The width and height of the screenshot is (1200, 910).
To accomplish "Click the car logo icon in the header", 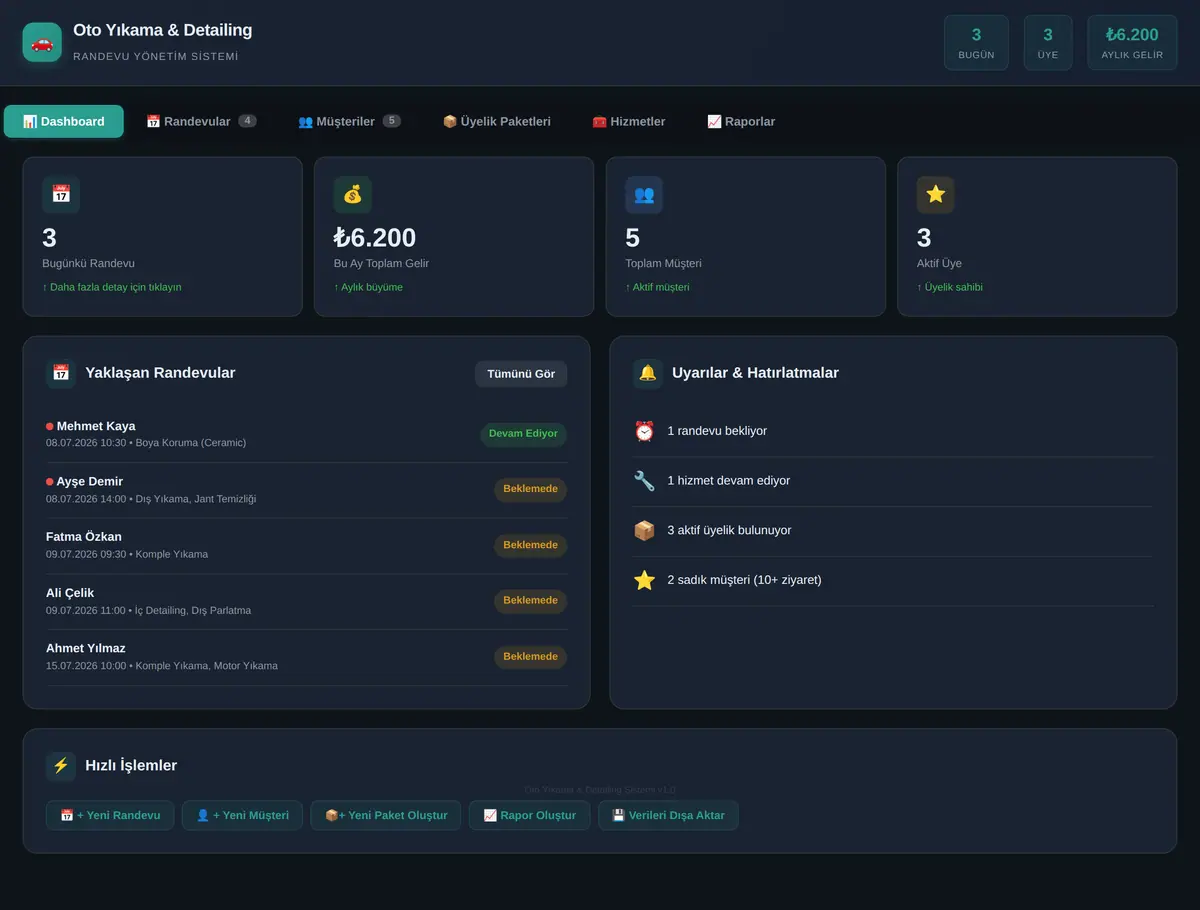I will coord(42,42).
